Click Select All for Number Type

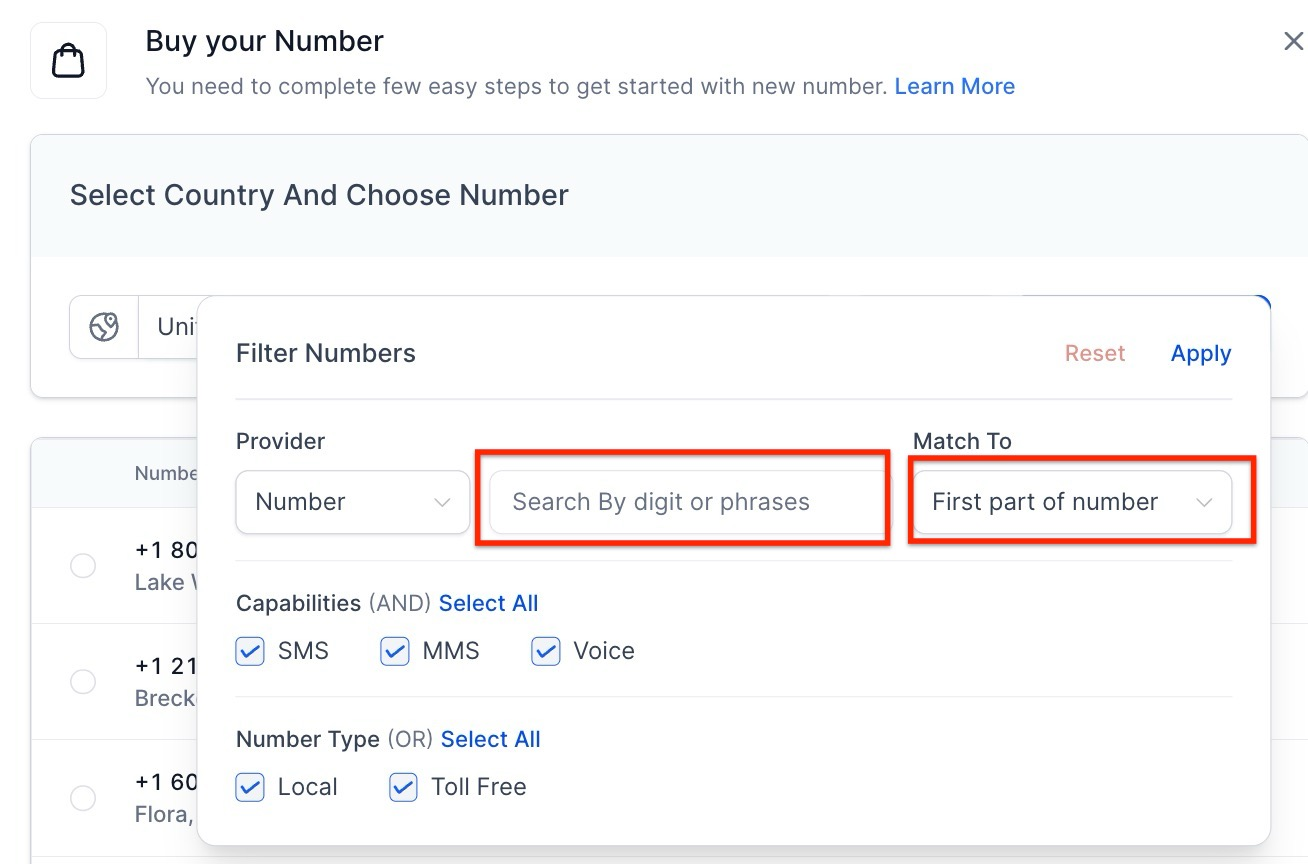[490, 739]
